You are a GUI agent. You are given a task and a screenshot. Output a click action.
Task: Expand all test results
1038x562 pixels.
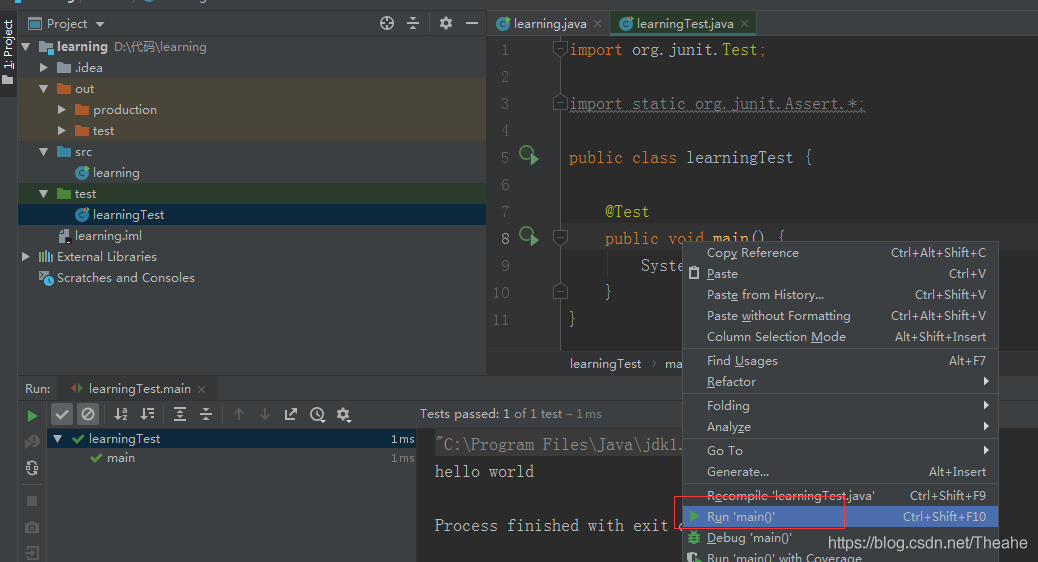pyautogui.click(x=179, y=414)
